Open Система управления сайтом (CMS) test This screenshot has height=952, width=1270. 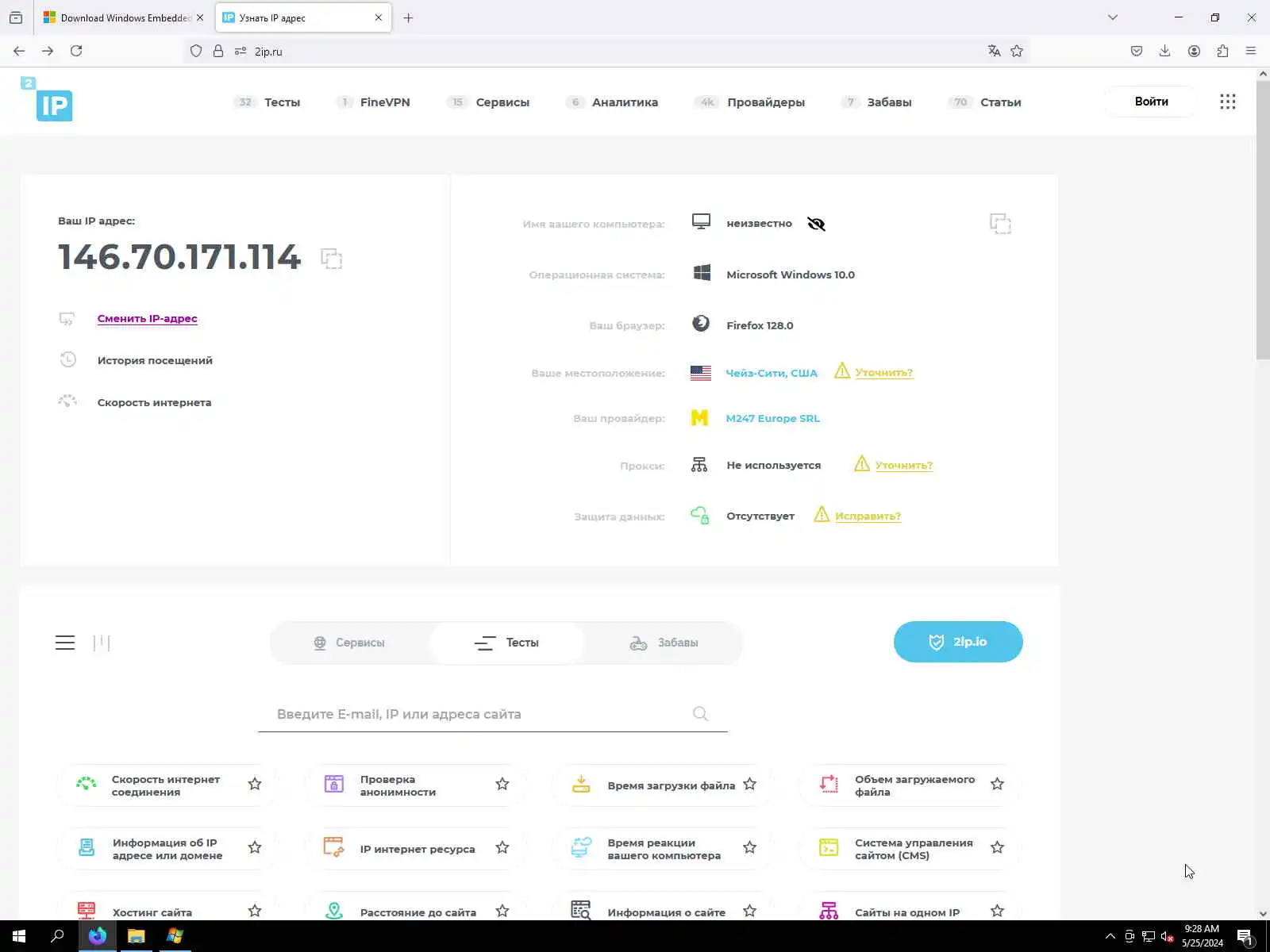coord(914,849)
